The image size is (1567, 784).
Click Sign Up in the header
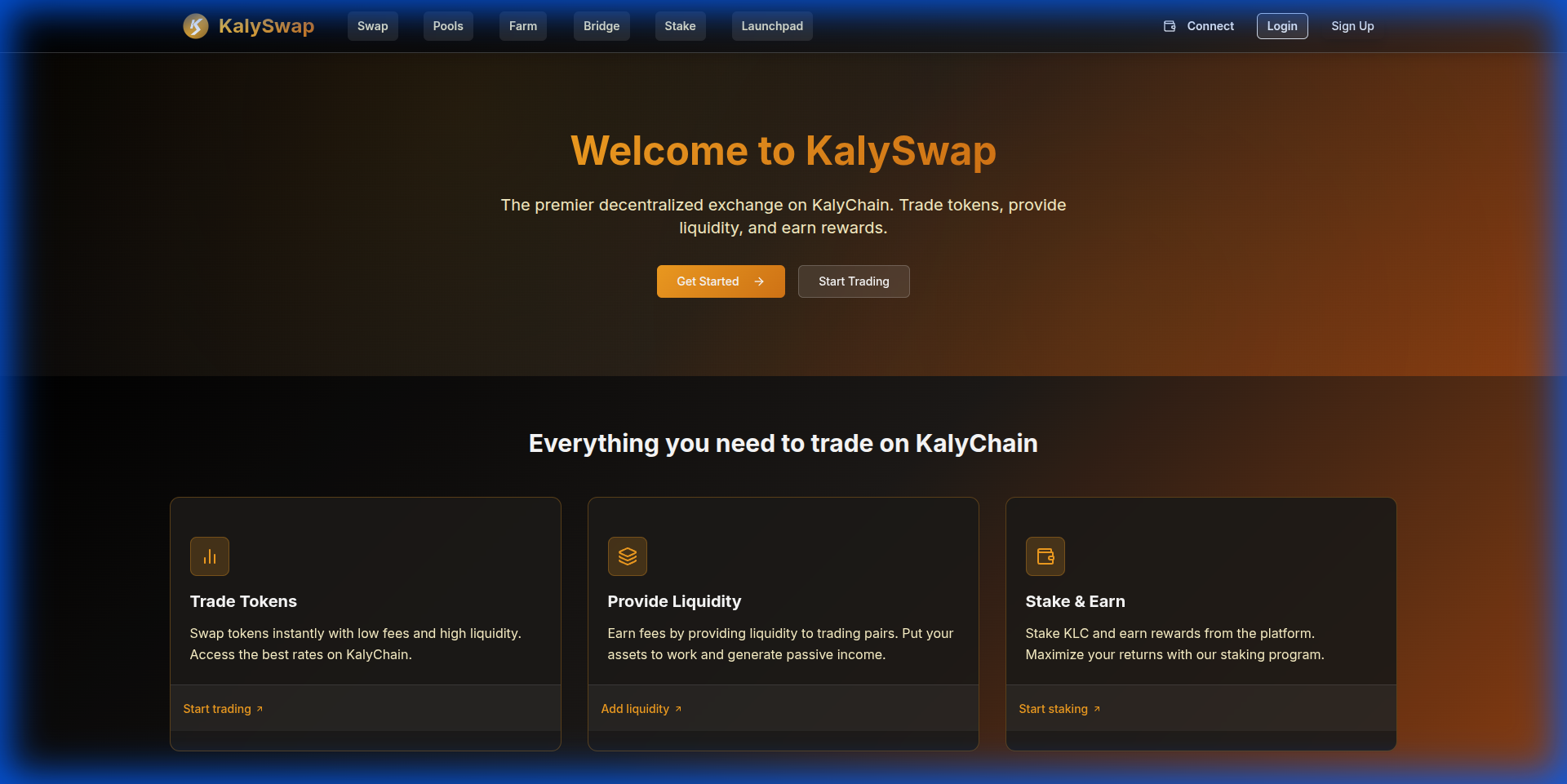[x=1352, y=25]
